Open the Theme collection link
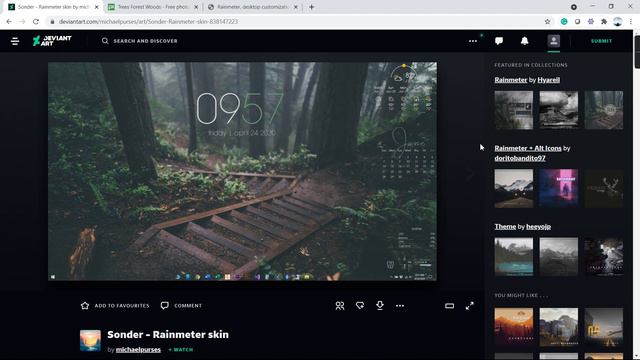Viewport: 640px width, 360px height. click(x=505, y=227)
